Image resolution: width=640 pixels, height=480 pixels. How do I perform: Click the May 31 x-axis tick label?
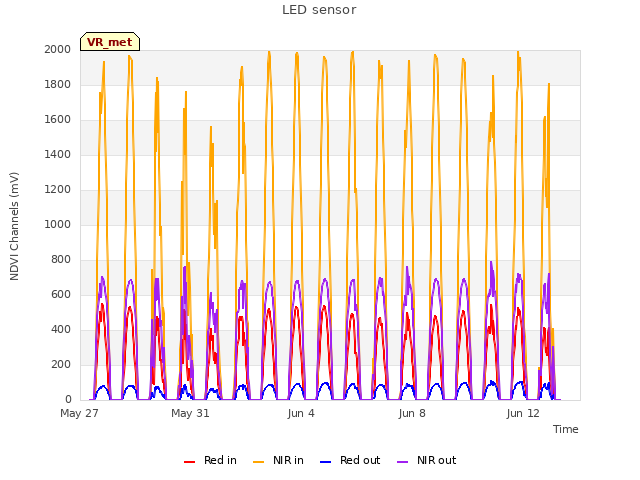(x=190, y=413)
